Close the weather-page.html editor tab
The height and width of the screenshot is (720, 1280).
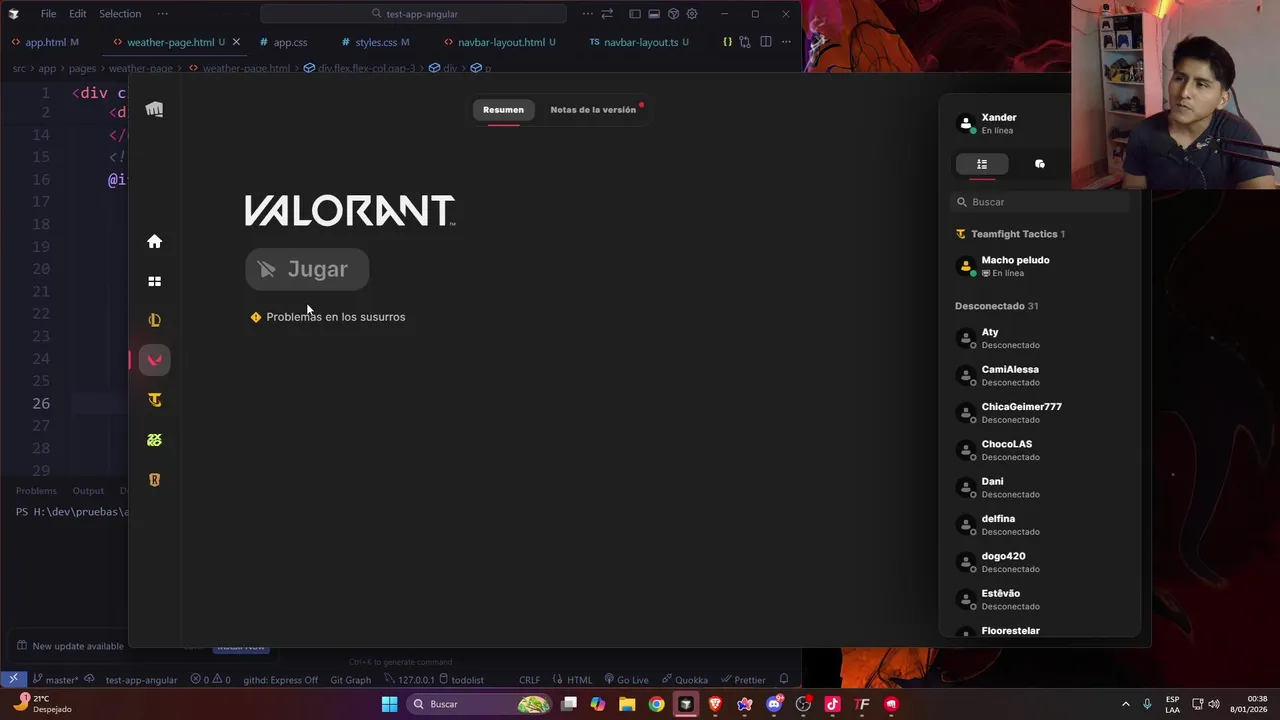(x=236, y=42)
